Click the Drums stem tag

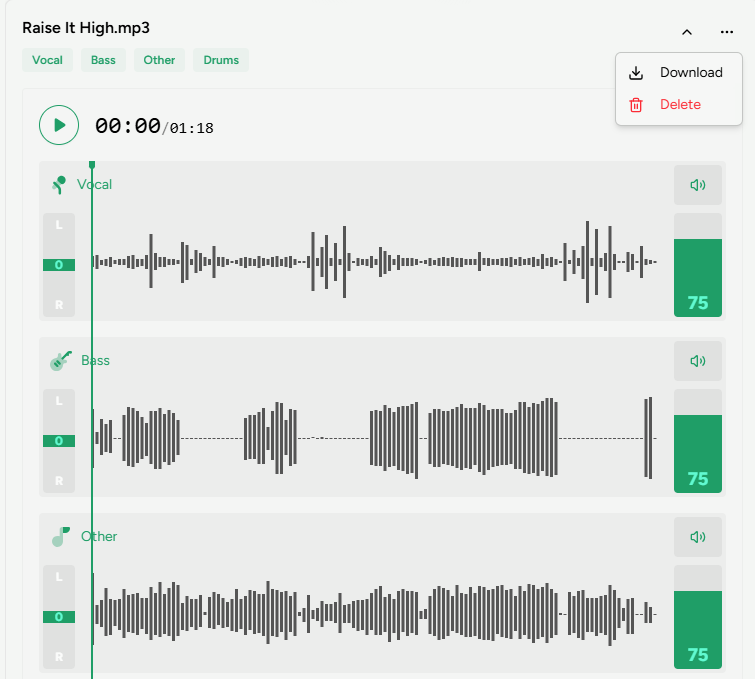click(x=221, y=60)
